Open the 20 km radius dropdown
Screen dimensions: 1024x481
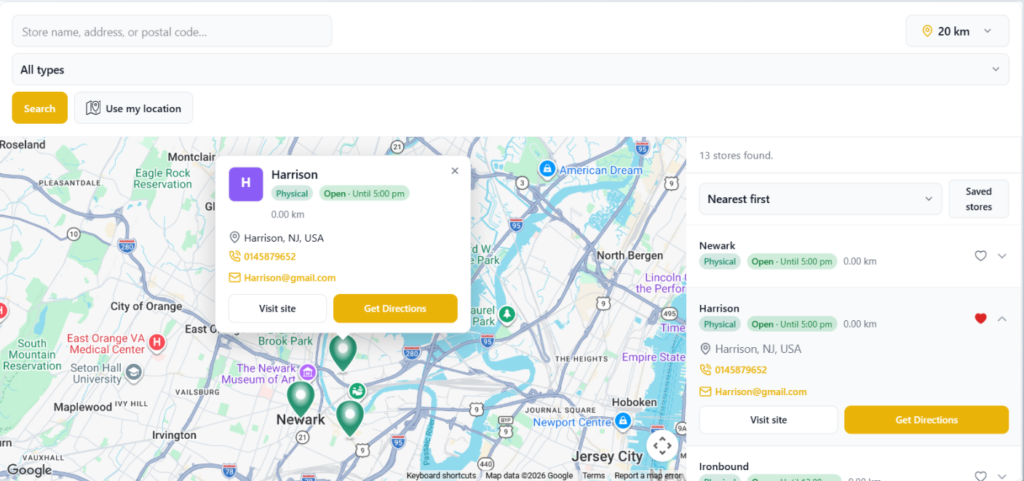(x=957, y=31)
